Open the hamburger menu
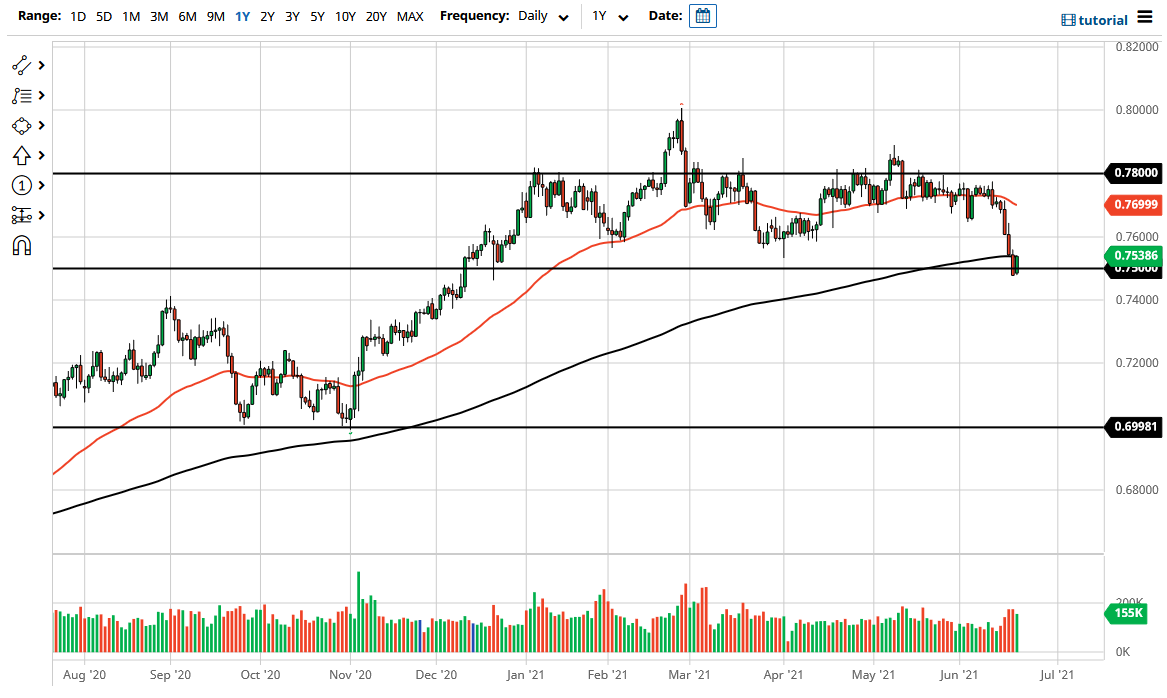 pyautogui.click(x=1146, y=18)
